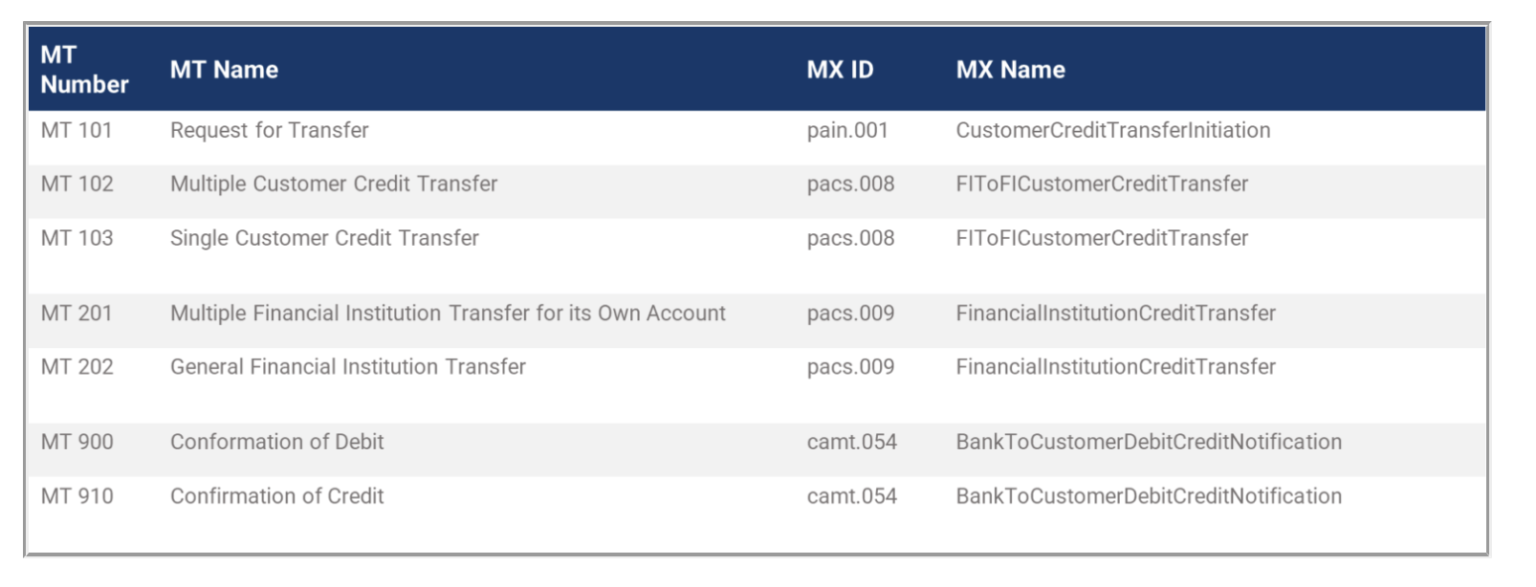The width and height of the screenshot is (1536, 587).
Task: Click CustomerCreditTransferInitiation text
Action: 1113,130
